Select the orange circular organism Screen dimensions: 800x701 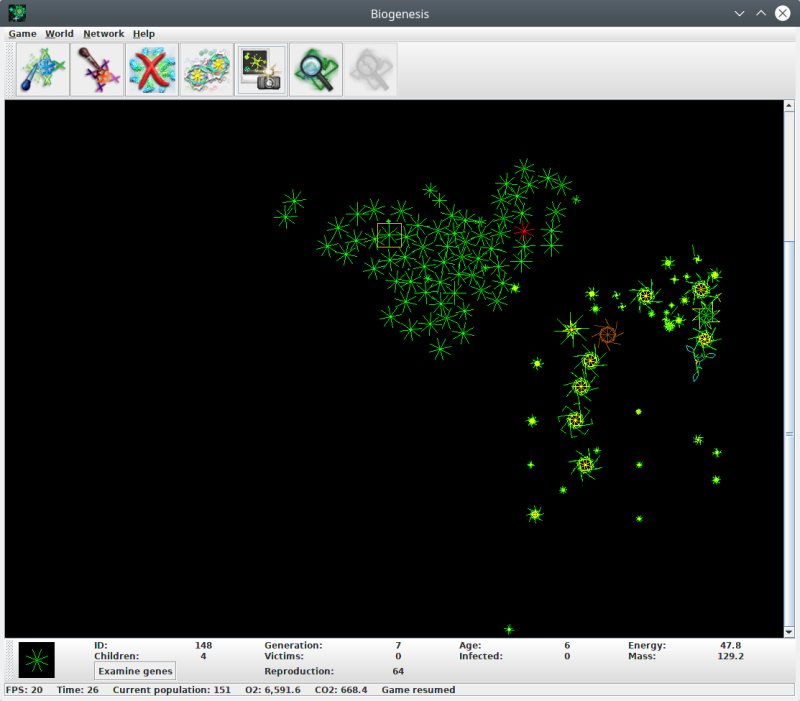pyautogui.click(x=608, y=334)
